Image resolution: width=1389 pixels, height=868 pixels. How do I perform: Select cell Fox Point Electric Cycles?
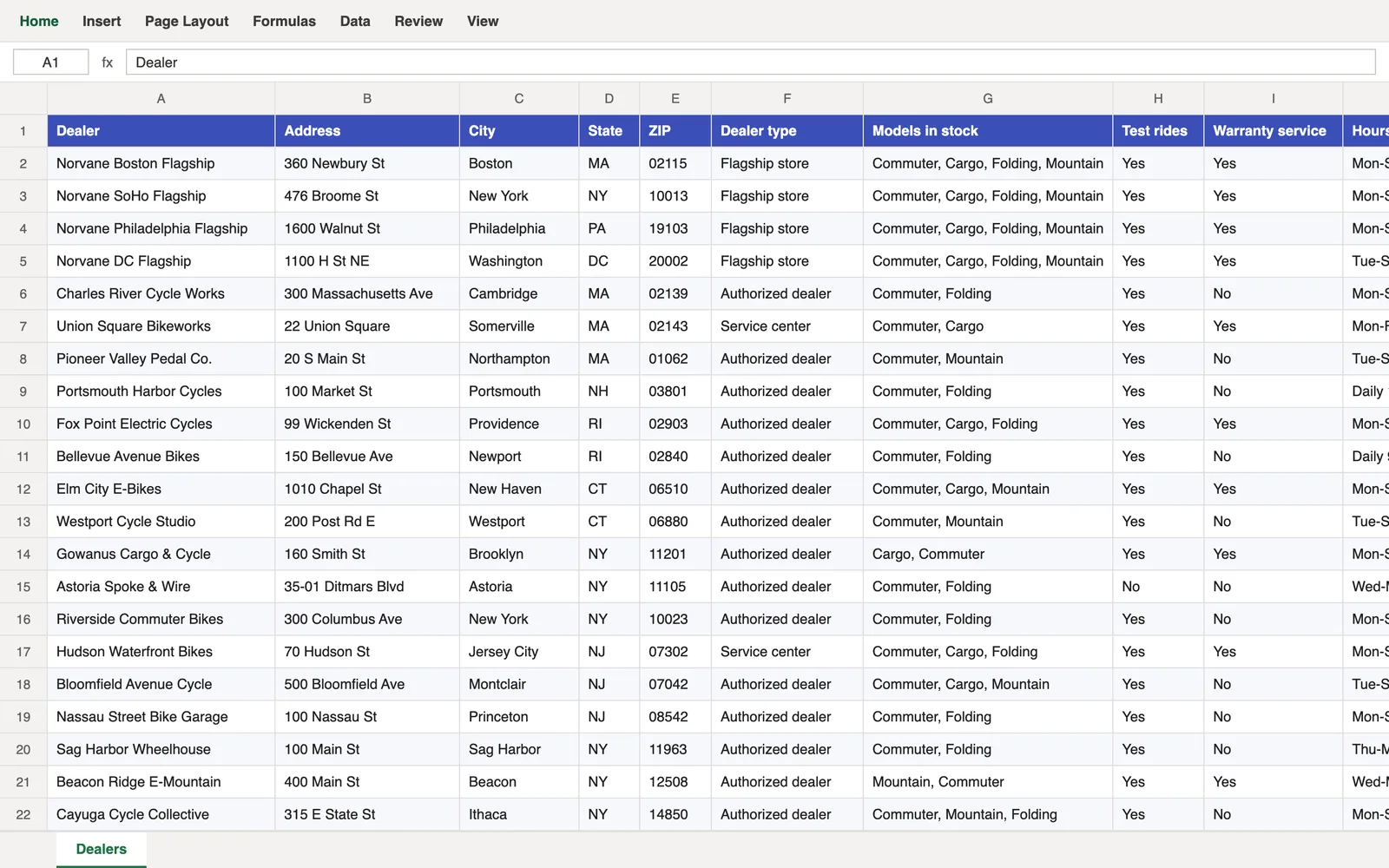coord(161,424)
